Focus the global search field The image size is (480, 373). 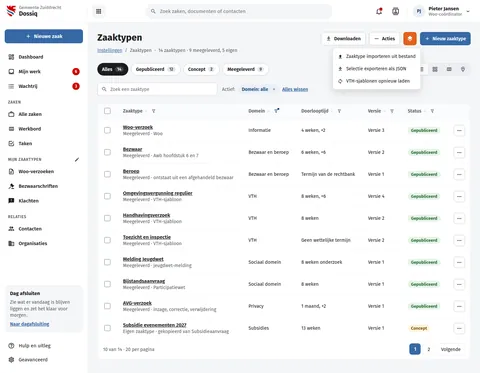239,11
